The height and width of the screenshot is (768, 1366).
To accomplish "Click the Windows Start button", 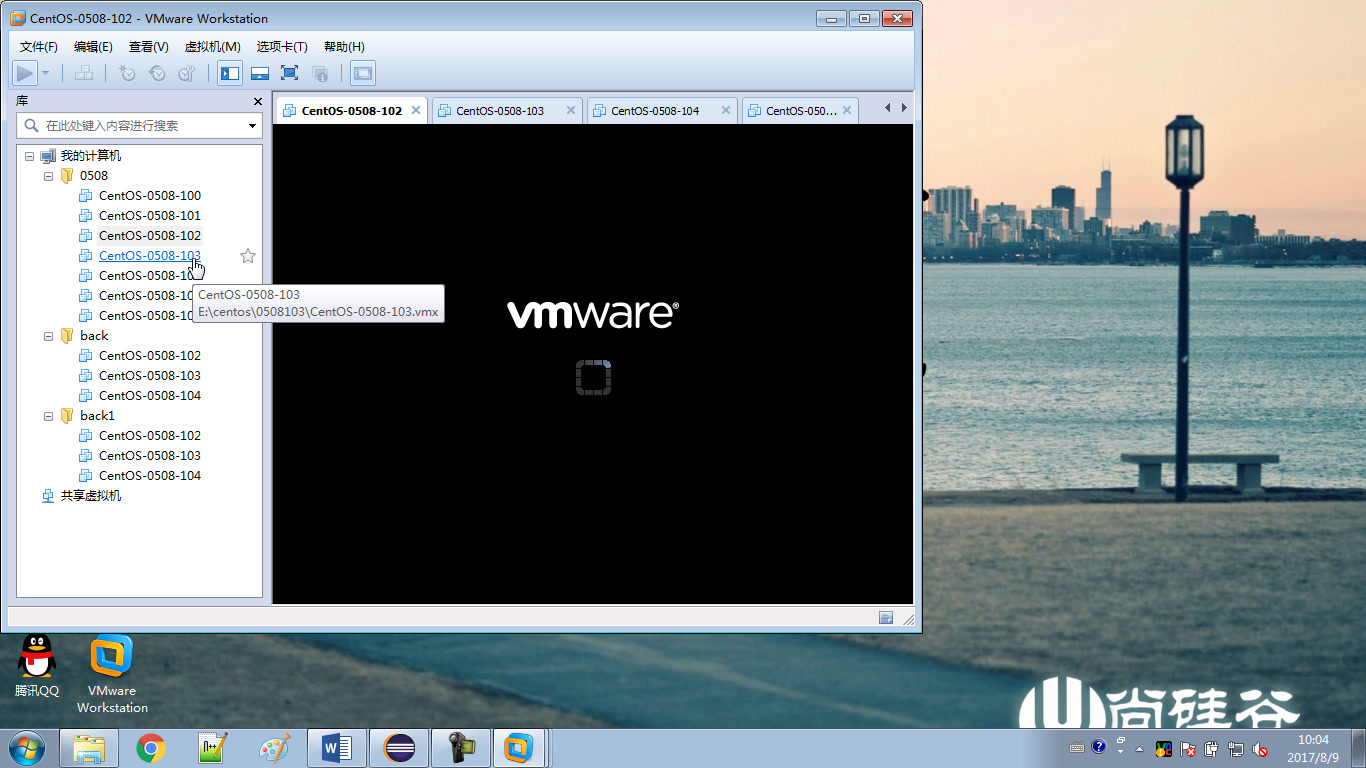I will pos(26,748).
